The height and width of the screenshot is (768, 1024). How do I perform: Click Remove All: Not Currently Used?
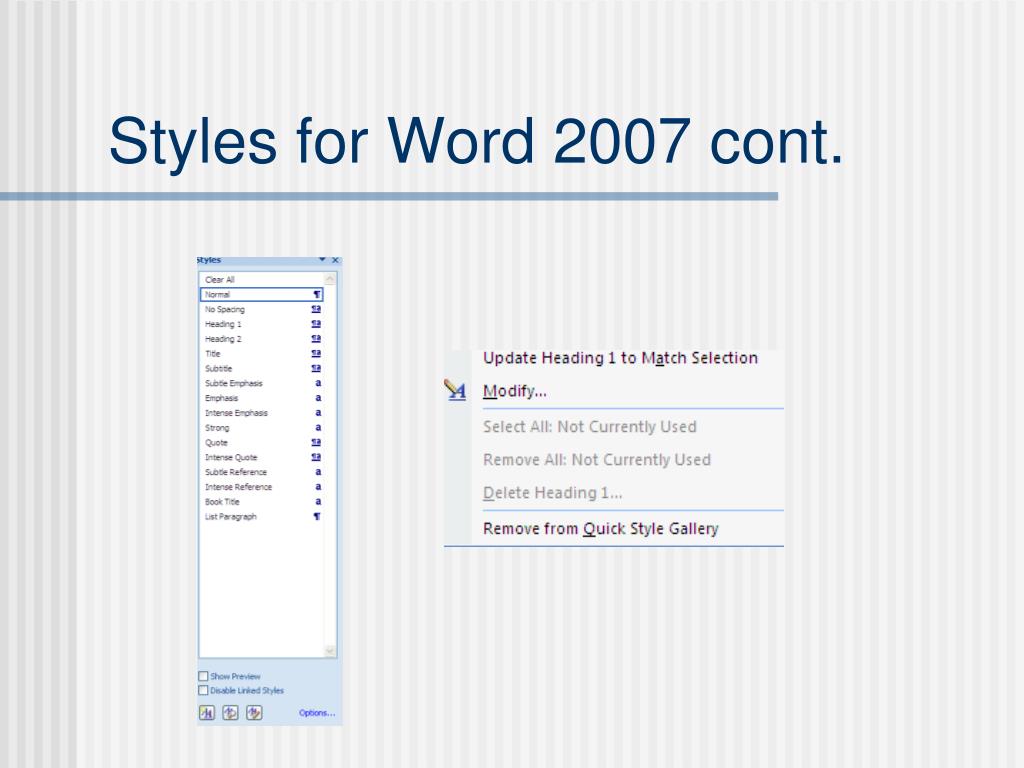597,460
